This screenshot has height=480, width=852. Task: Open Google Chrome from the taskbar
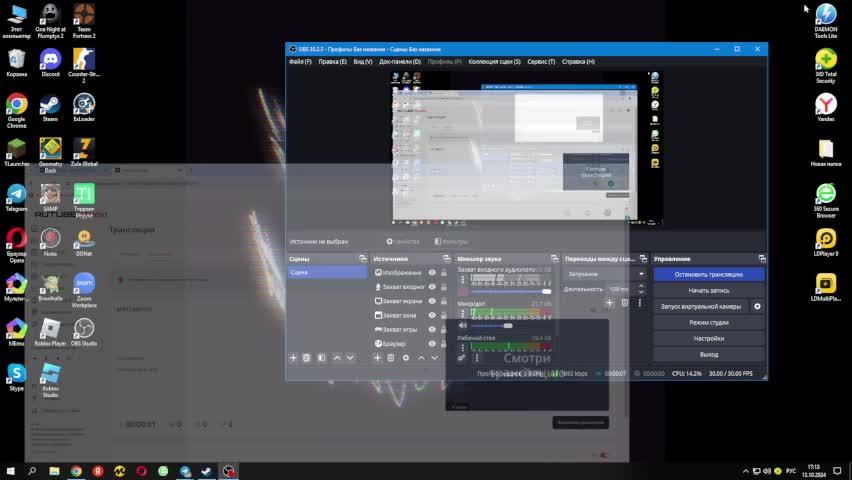pyautogui.click(x=76, y=471)
